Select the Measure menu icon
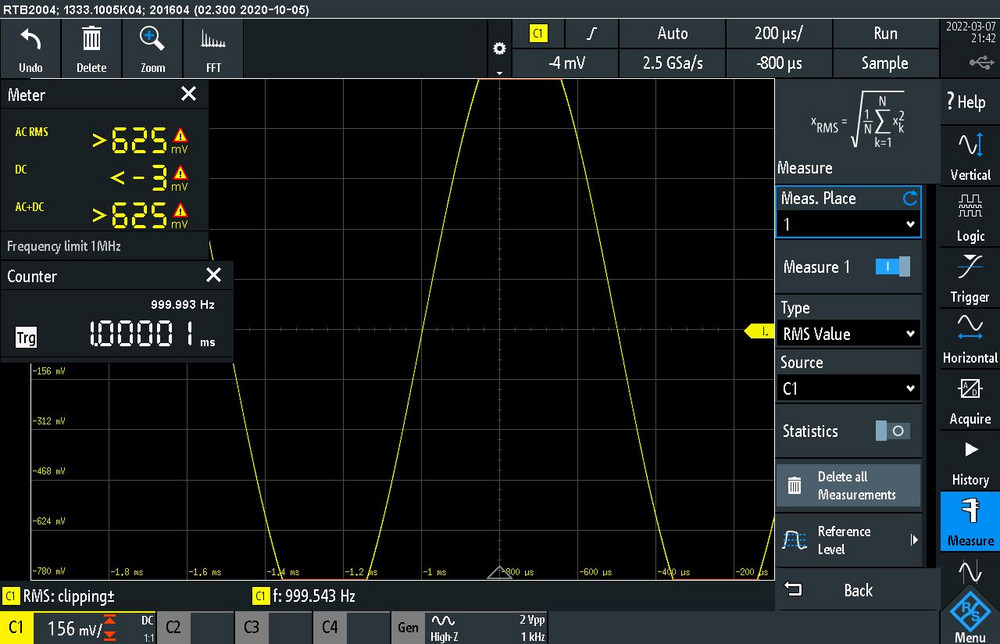Image resolution: width=1000 pixels, height=644 pixels. point(969,522)
